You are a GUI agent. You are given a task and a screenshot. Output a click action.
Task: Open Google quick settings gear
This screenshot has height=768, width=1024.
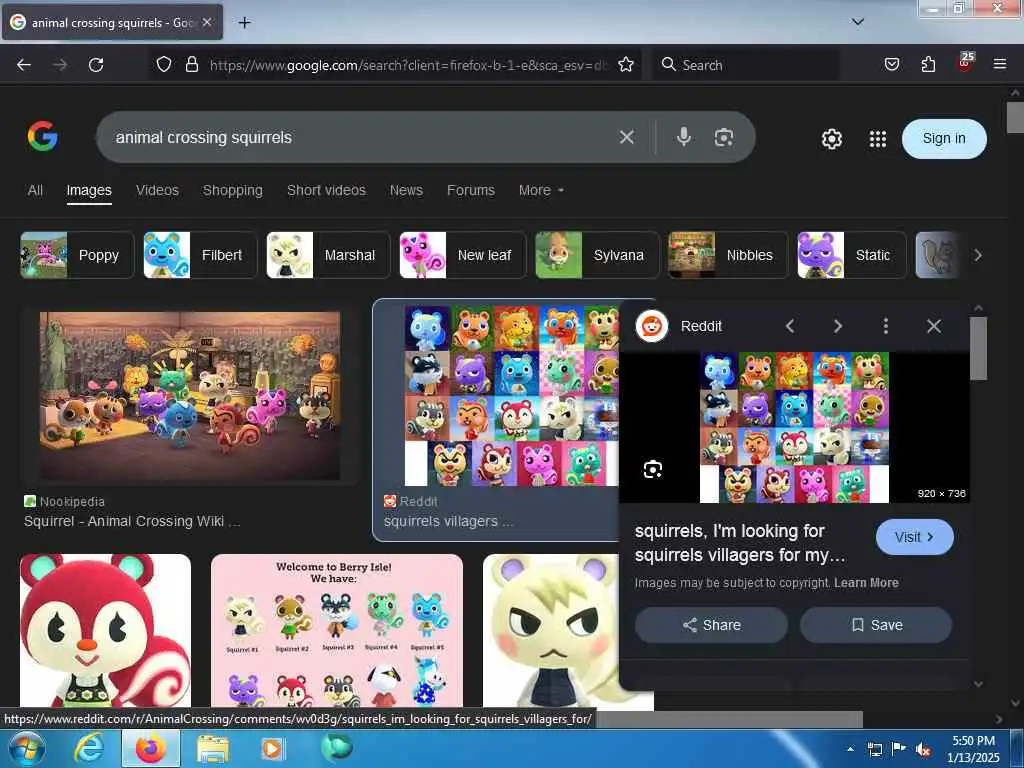[831, 138]
